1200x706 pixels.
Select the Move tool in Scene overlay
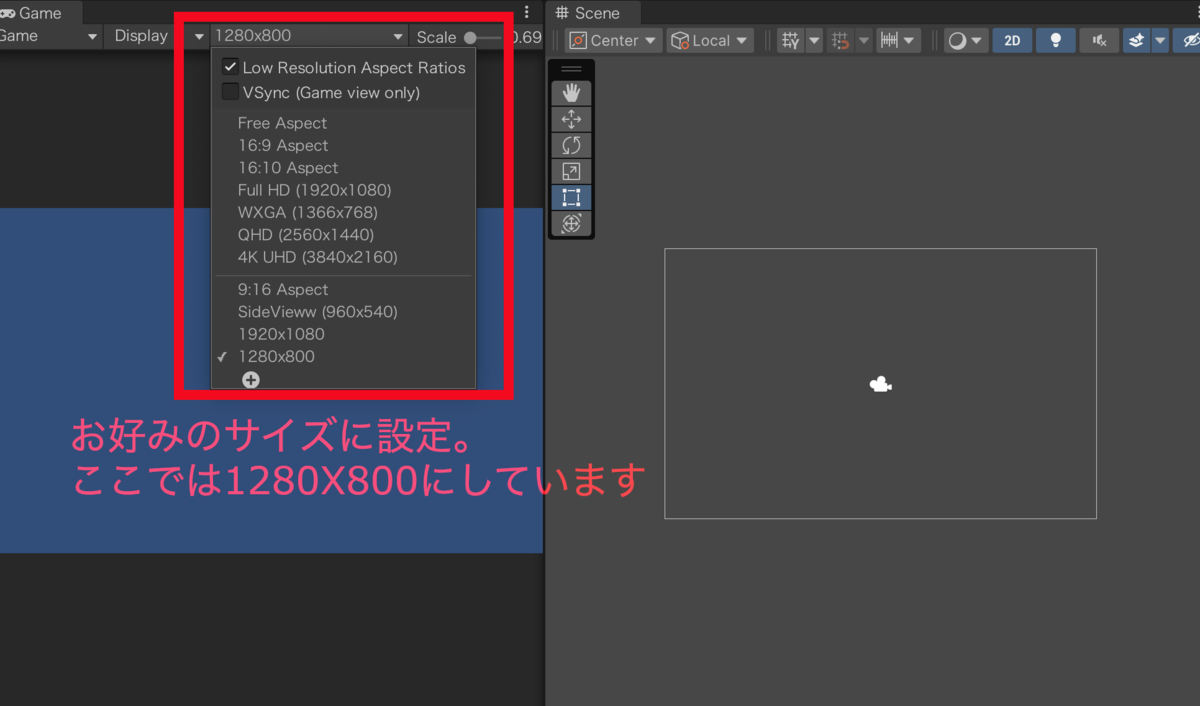pyautogui.click(x=571, y=119)
